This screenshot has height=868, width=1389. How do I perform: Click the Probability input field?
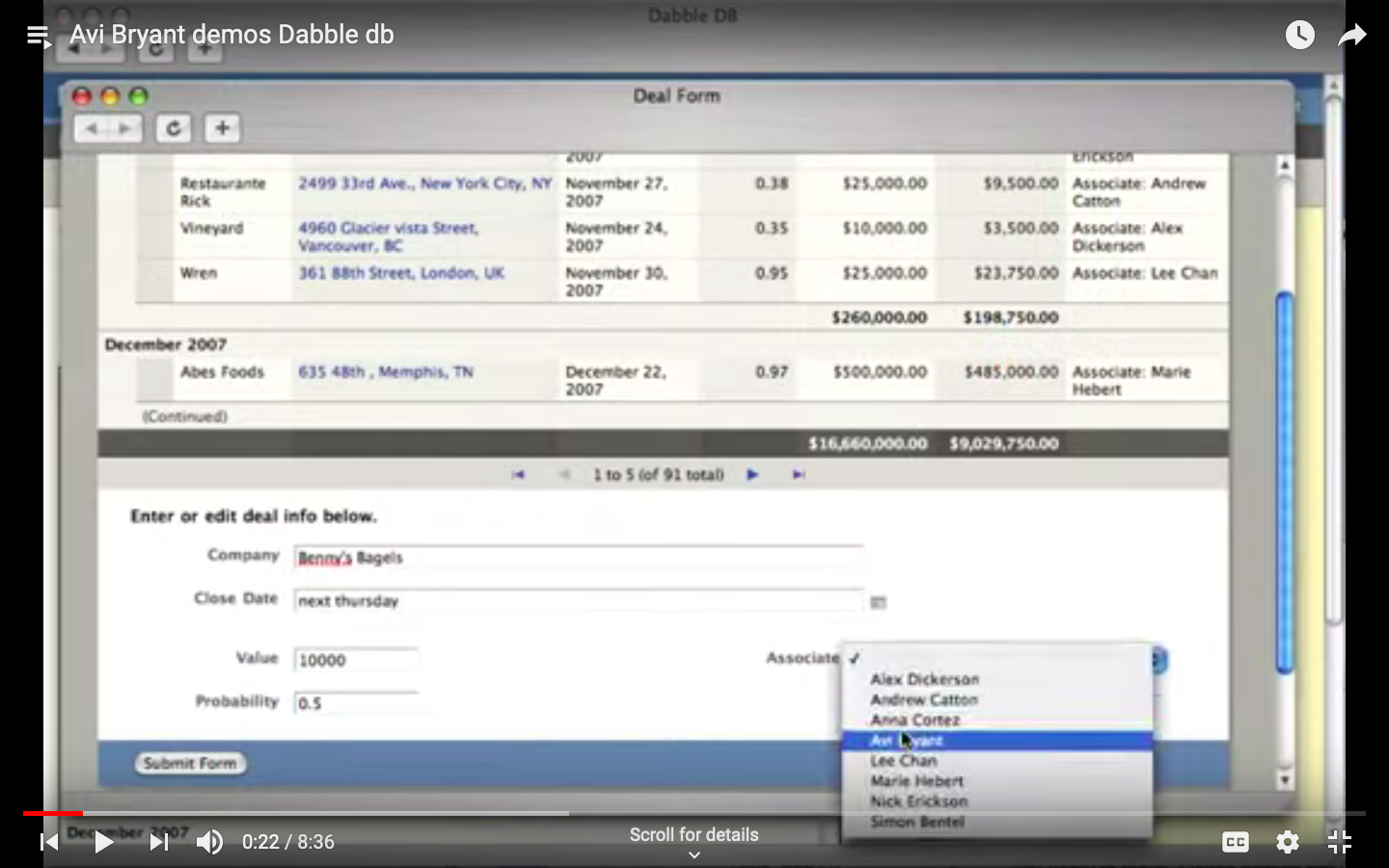tap(356, 703)
